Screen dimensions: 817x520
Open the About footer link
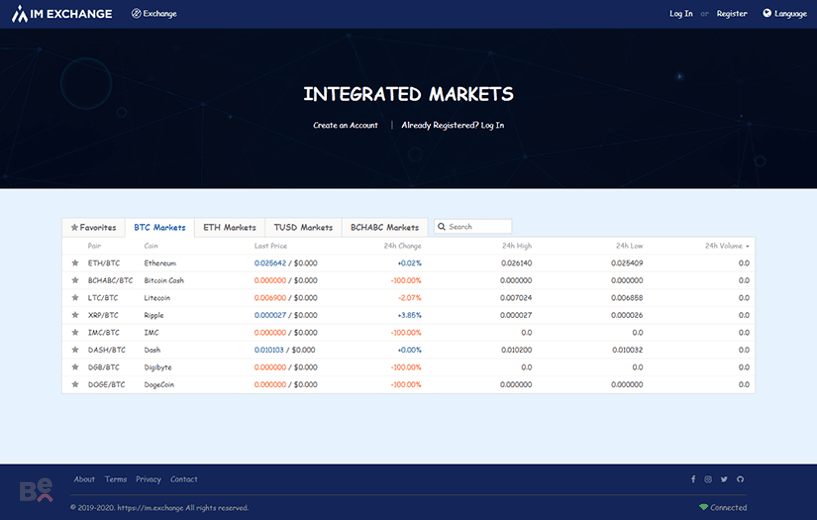pos(84,479)
